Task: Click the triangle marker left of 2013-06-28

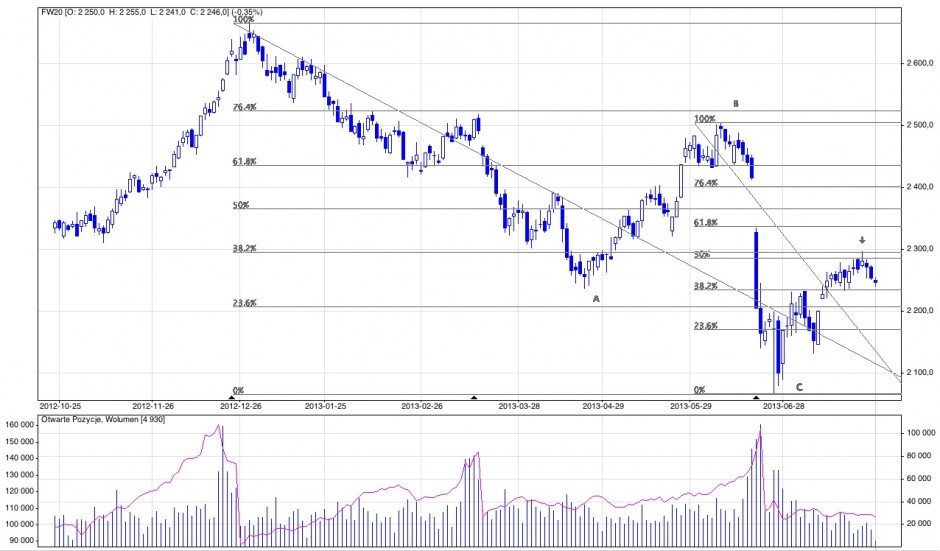Action: point(756,397)
